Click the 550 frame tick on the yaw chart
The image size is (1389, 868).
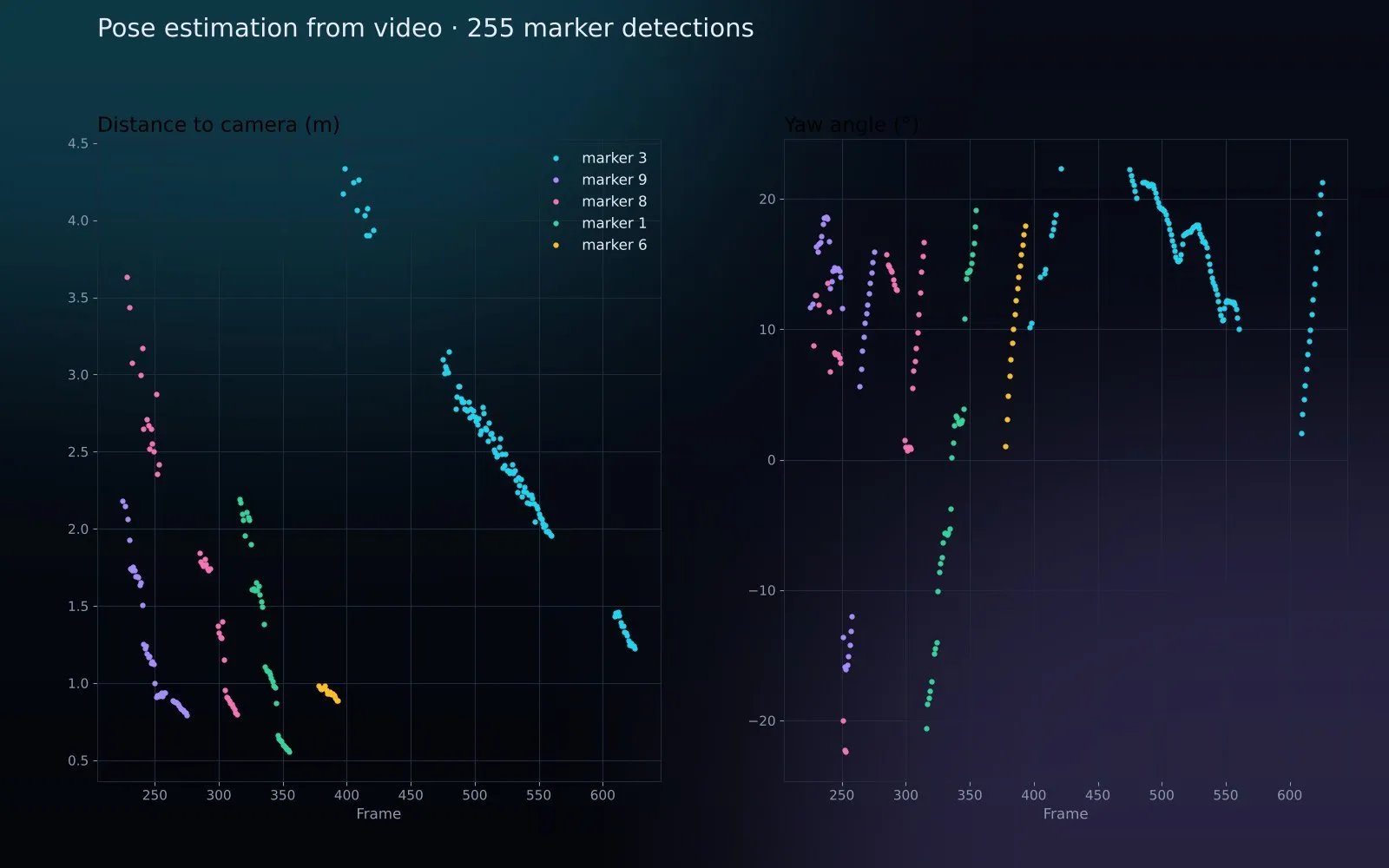[x=1226, y=795]
